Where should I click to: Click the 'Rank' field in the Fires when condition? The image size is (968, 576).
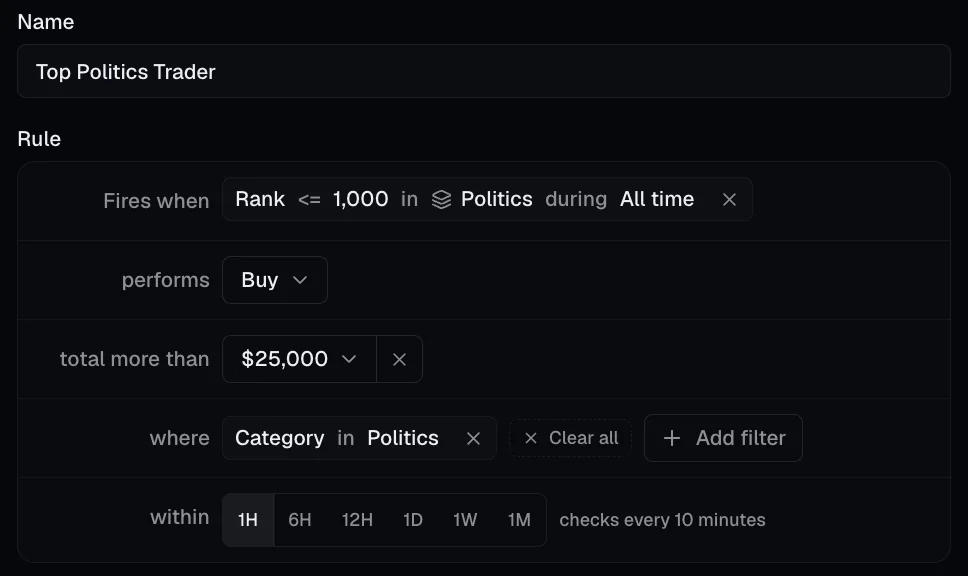[x=260, y=199]
